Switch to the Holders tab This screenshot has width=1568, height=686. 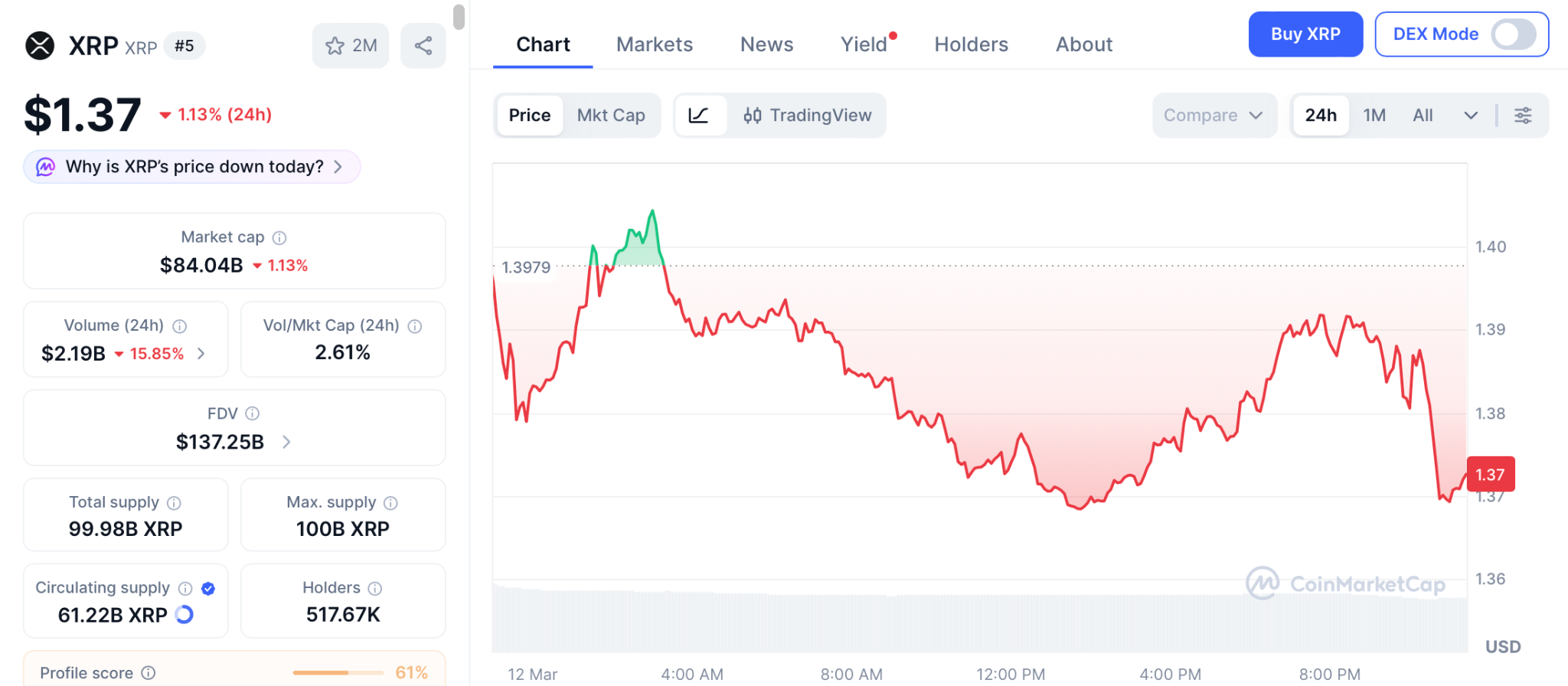coord(971,44)
